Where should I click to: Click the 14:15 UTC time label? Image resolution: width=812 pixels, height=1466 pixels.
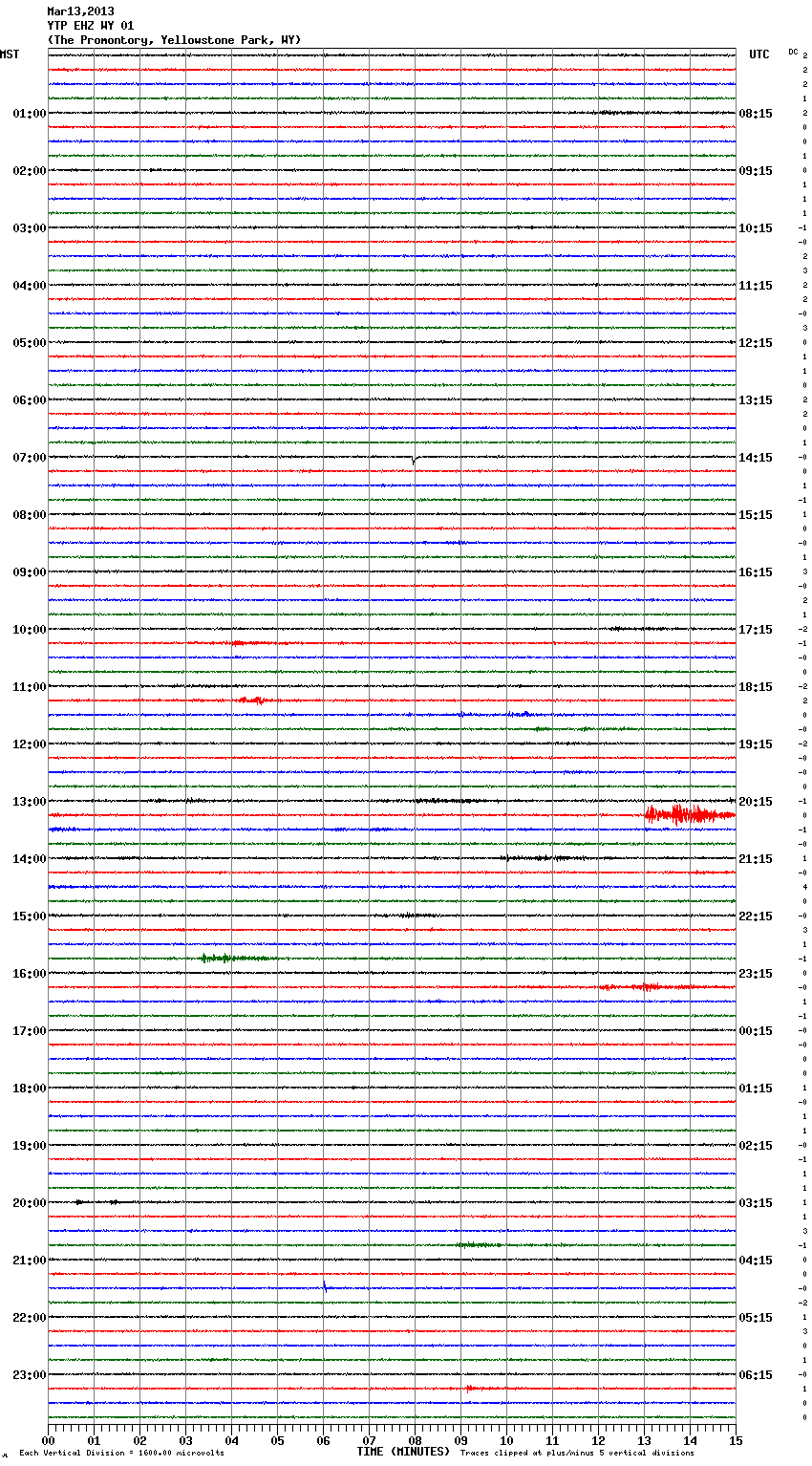[756, 458]
